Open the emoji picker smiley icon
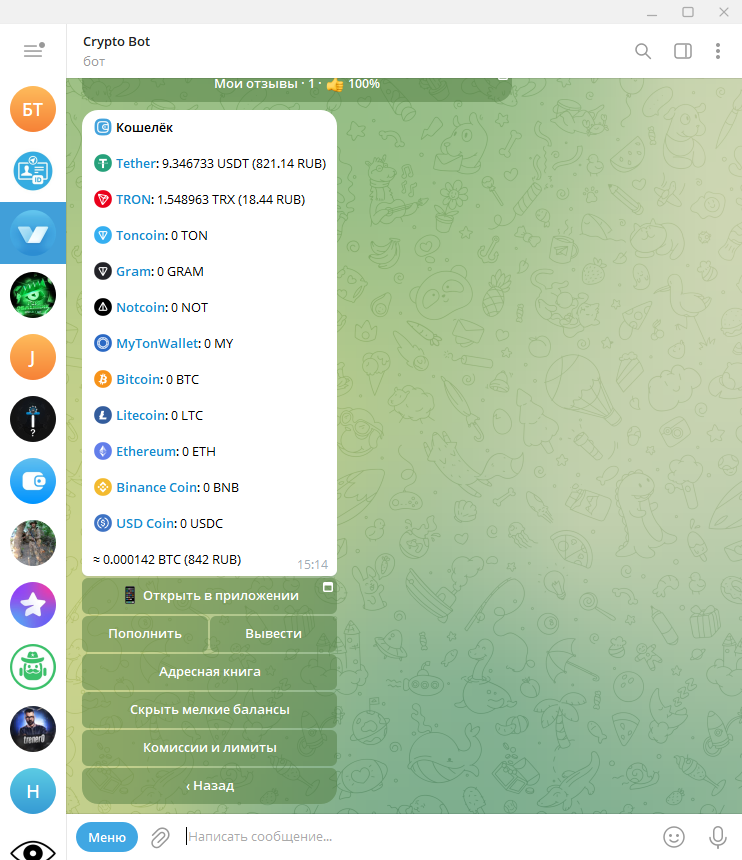Screen dimensions: 742x860 click(x=673, y=837)
